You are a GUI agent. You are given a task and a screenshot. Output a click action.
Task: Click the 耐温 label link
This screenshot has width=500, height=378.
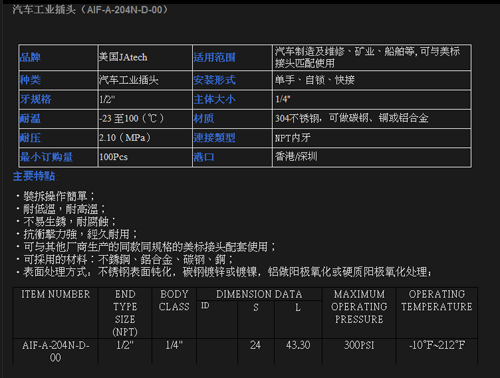point(30,119)
